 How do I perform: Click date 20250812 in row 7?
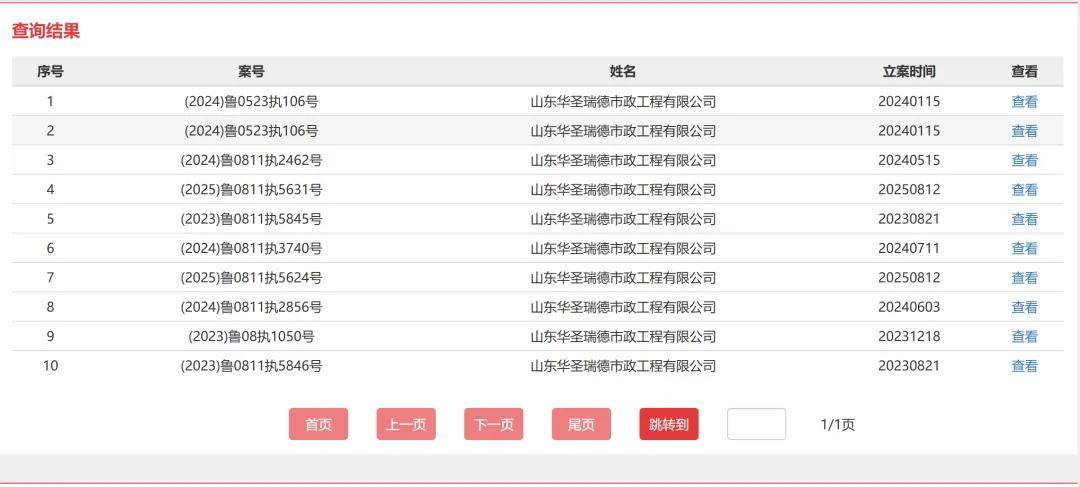coord(909,278)
